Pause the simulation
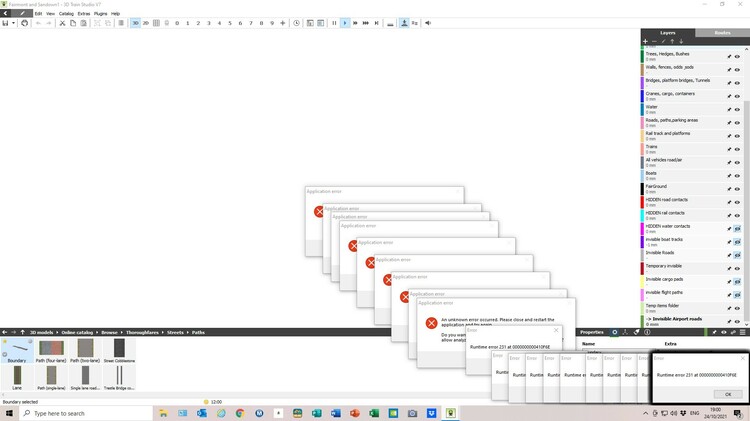Viewport: 750px width, 421px height. (334, 23)
